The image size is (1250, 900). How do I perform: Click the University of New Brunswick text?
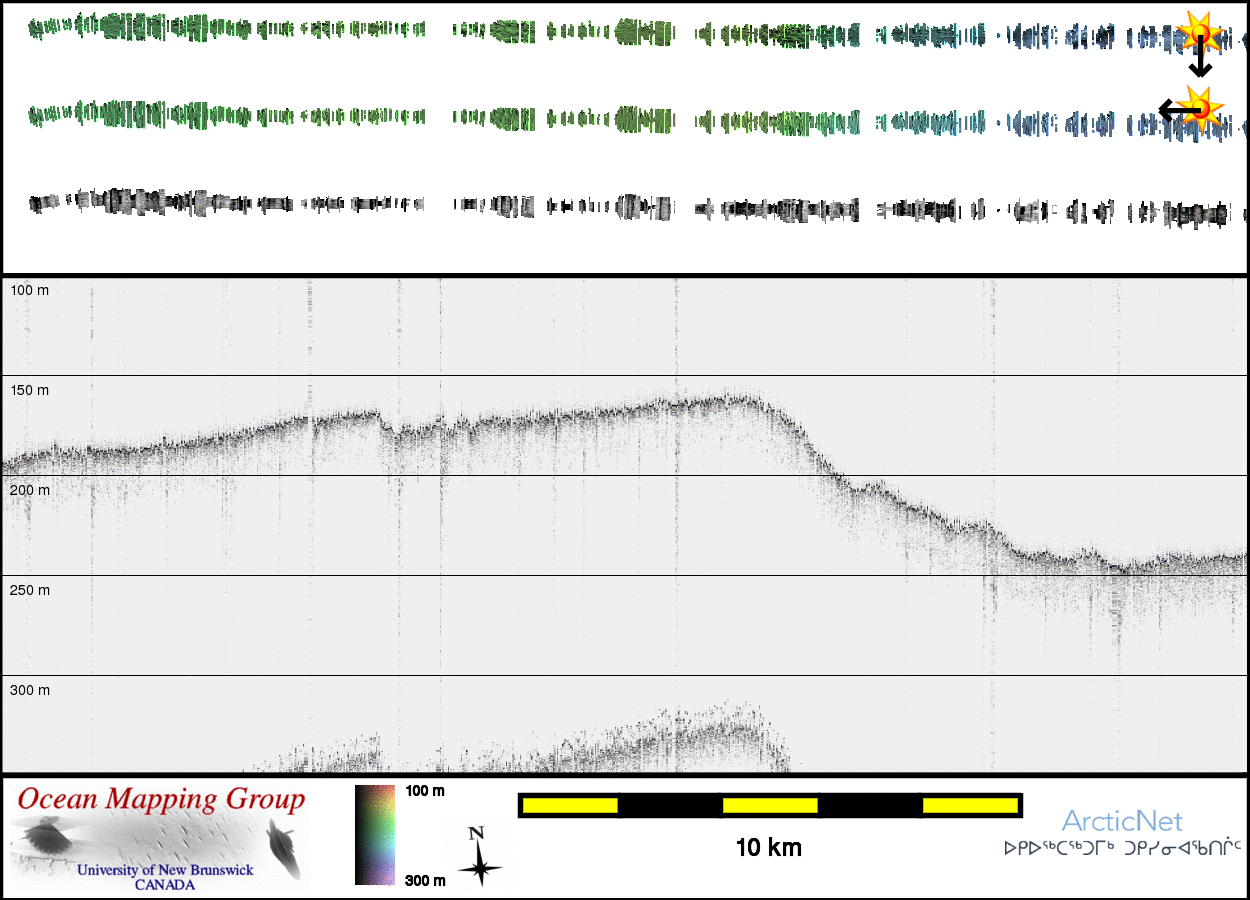tap(165, 870)
